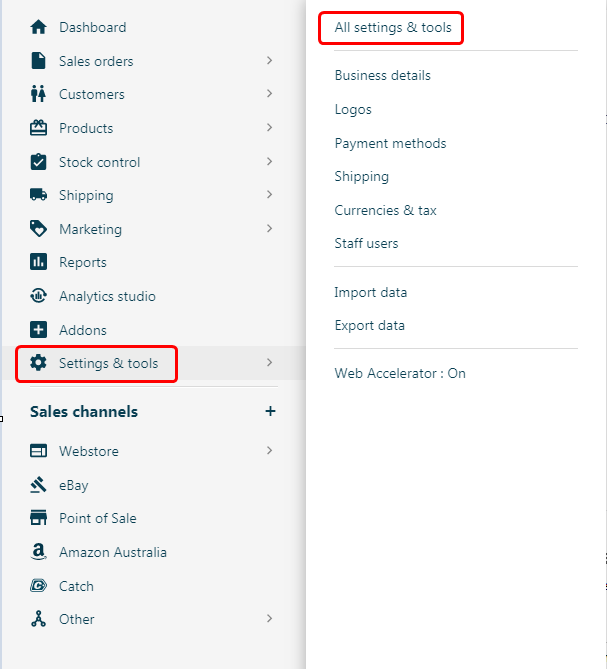Click the Dashboard home icon

38,27
